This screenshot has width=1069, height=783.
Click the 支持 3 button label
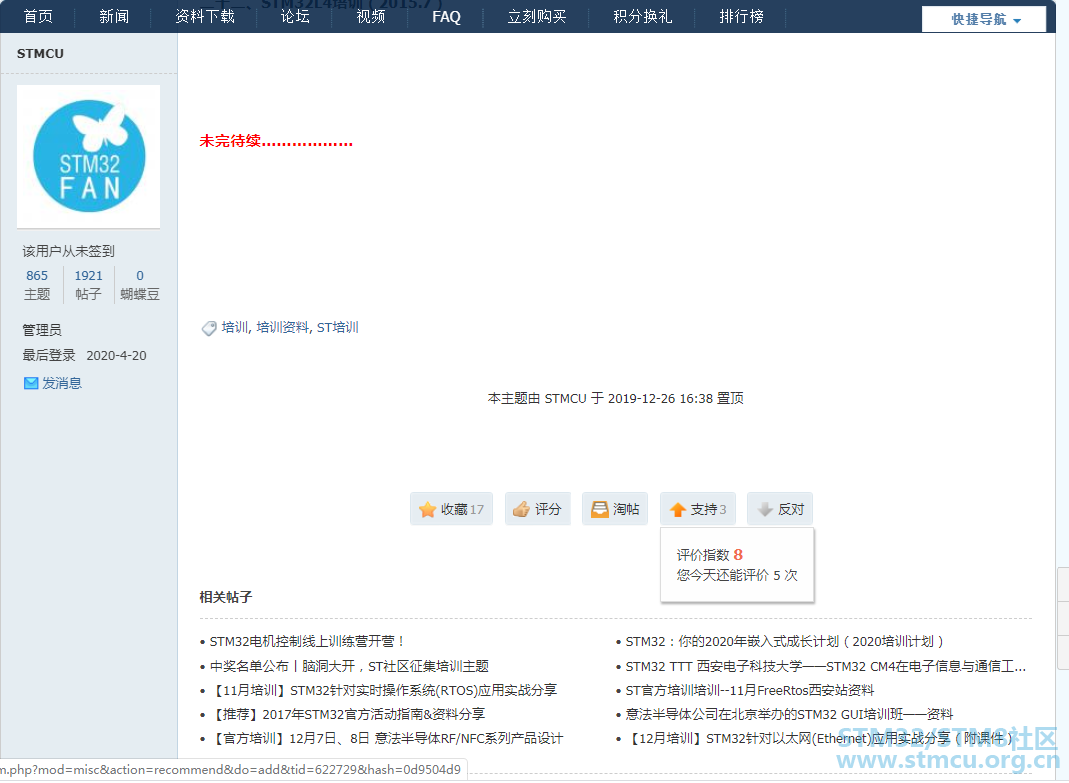pos(708,509)
